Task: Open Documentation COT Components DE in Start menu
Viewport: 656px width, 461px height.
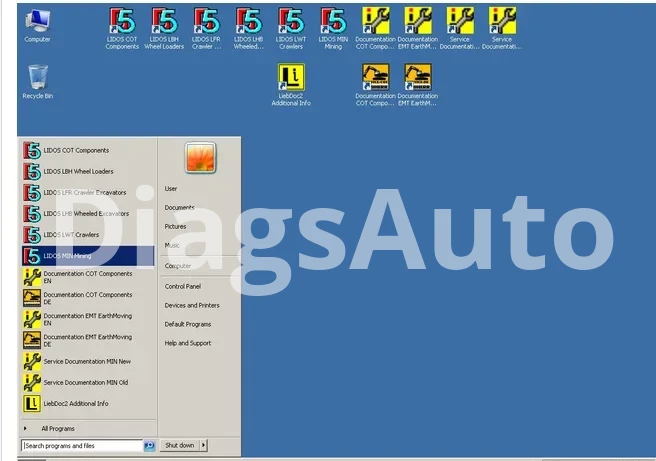Action: [88, 298]
